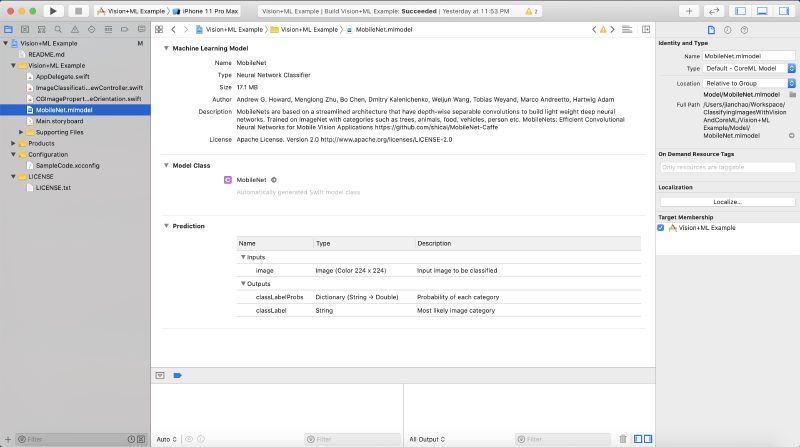Edit the Name field in inspector

click(x=748, y=56)
